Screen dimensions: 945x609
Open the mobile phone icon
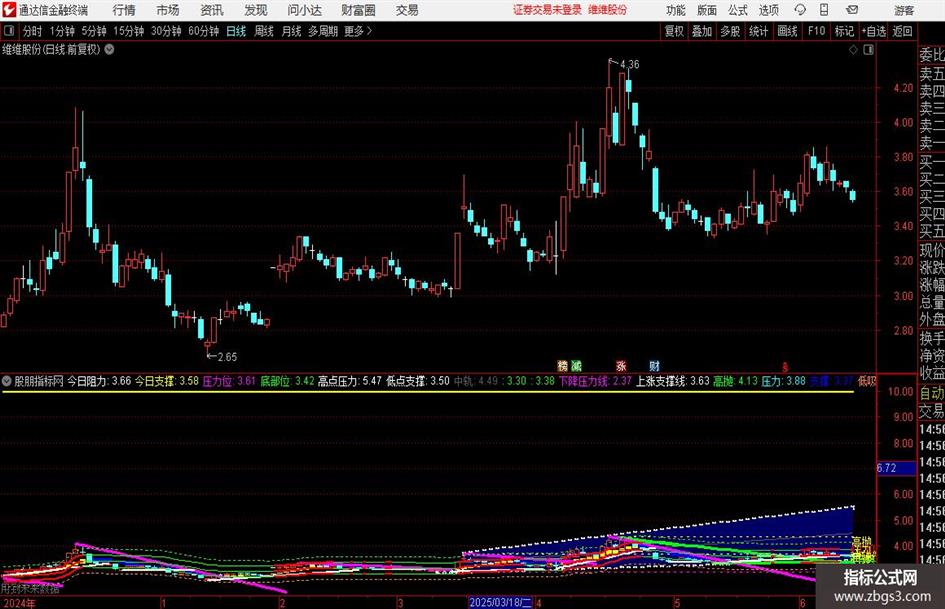point(824,10)
